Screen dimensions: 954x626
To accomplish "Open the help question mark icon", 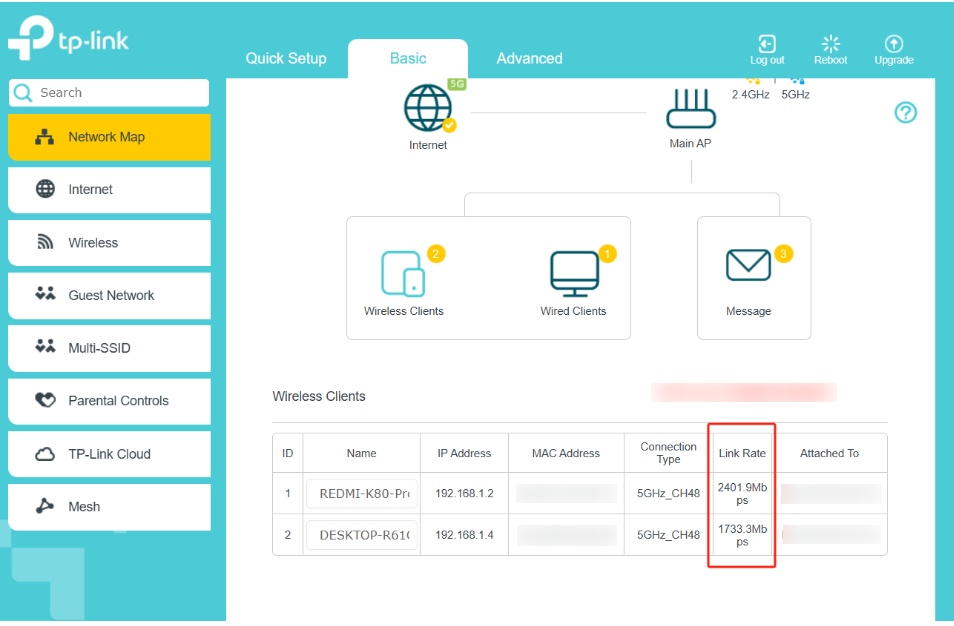I will coord(905,113).
